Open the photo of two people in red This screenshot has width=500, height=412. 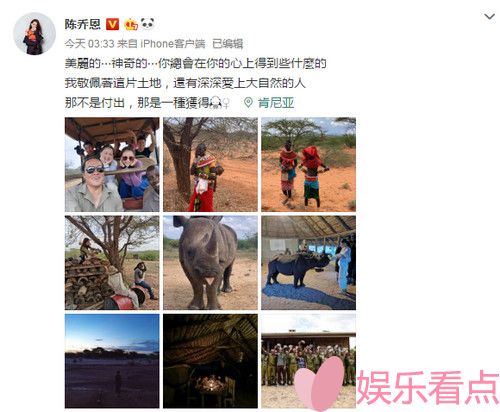309,165
